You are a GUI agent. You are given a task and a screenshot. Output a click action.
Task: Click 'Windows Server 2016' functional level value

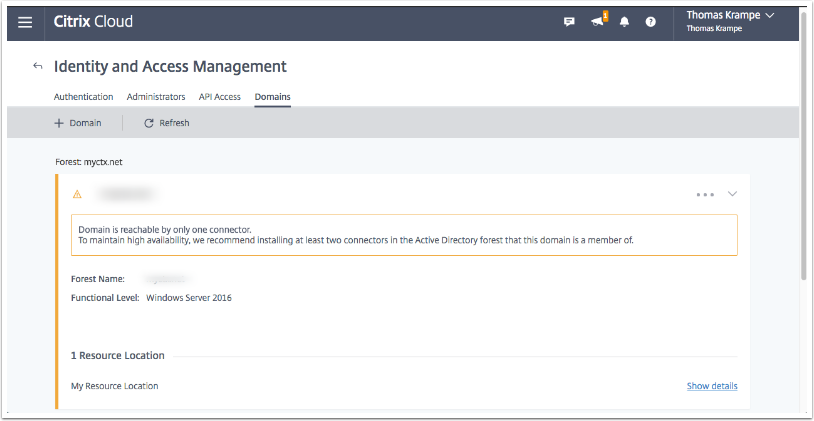coord(189,298)
